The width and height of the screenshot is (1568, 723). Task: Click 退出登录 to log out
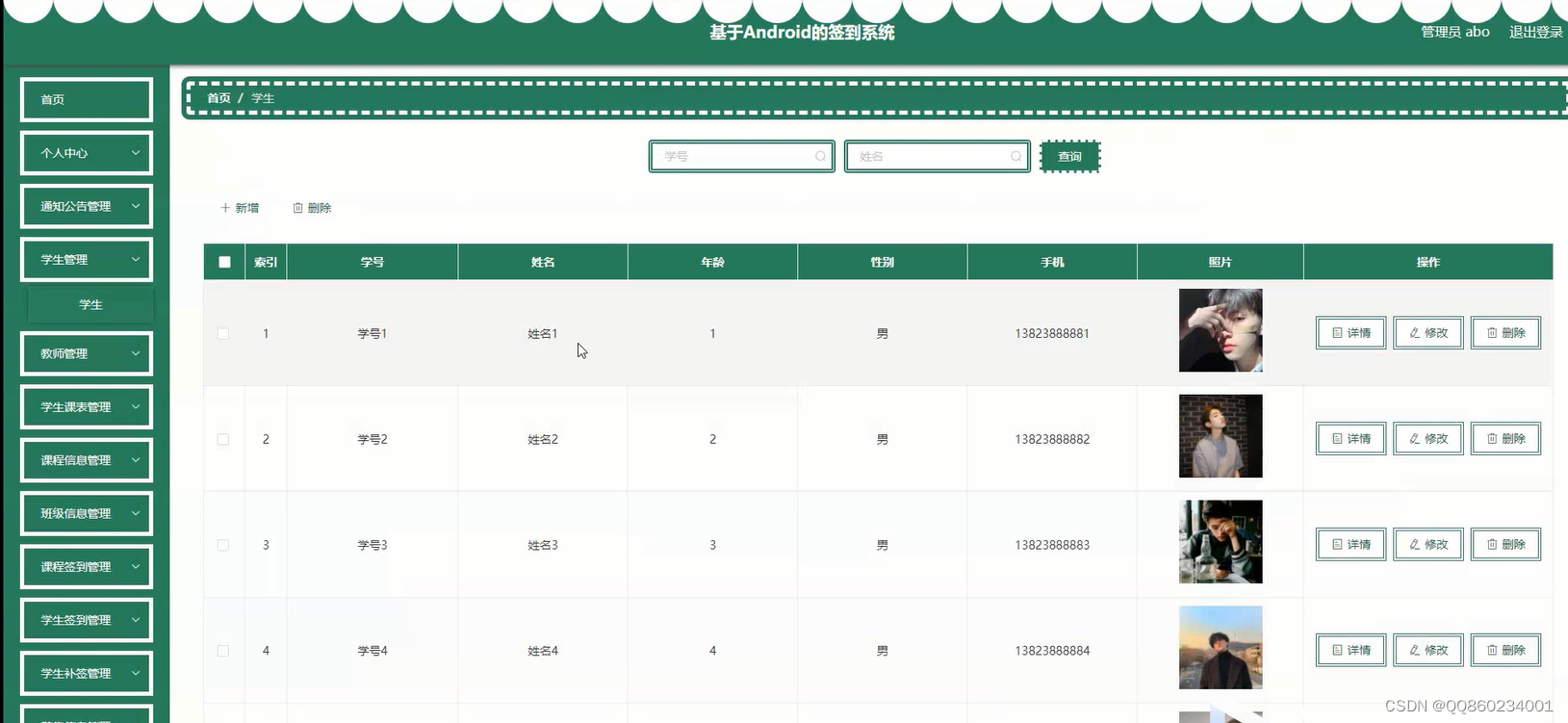(1536, 32)
